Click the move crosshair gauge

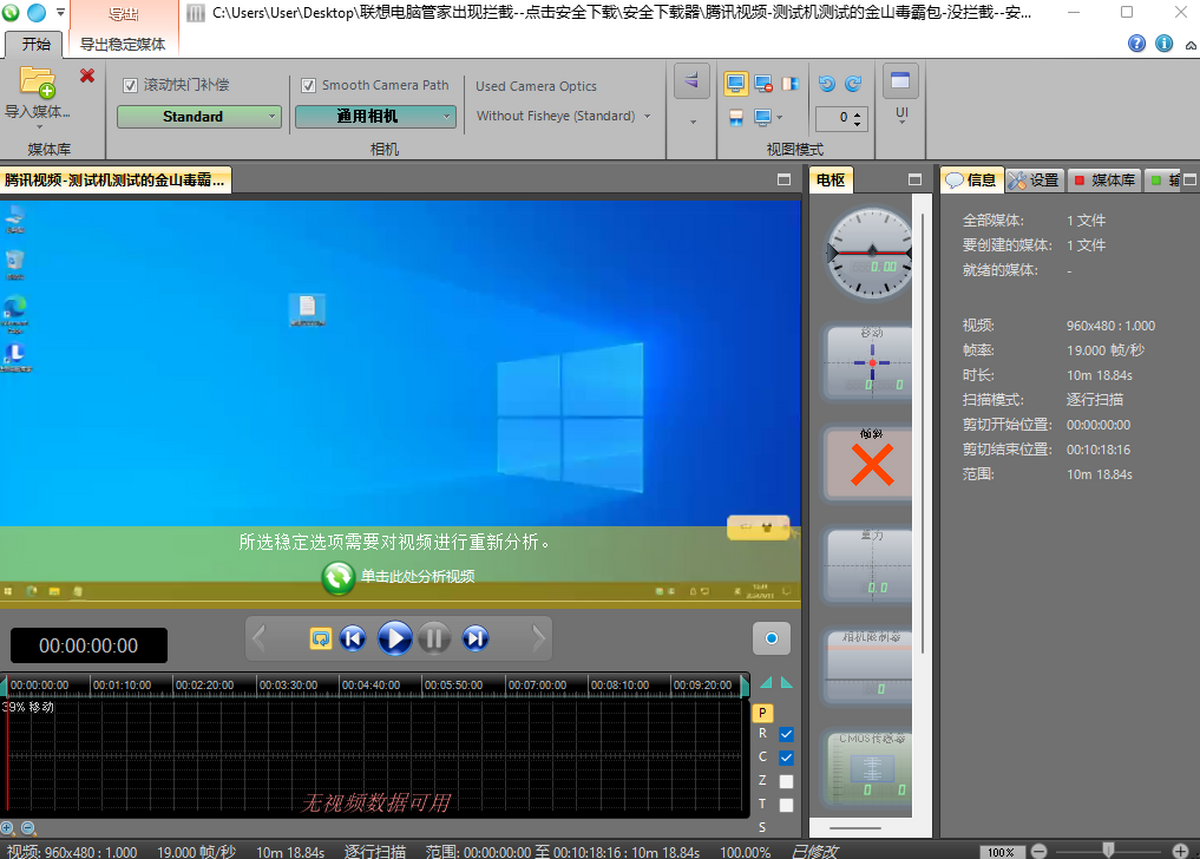pyautogui.click(x=868, y=362)
